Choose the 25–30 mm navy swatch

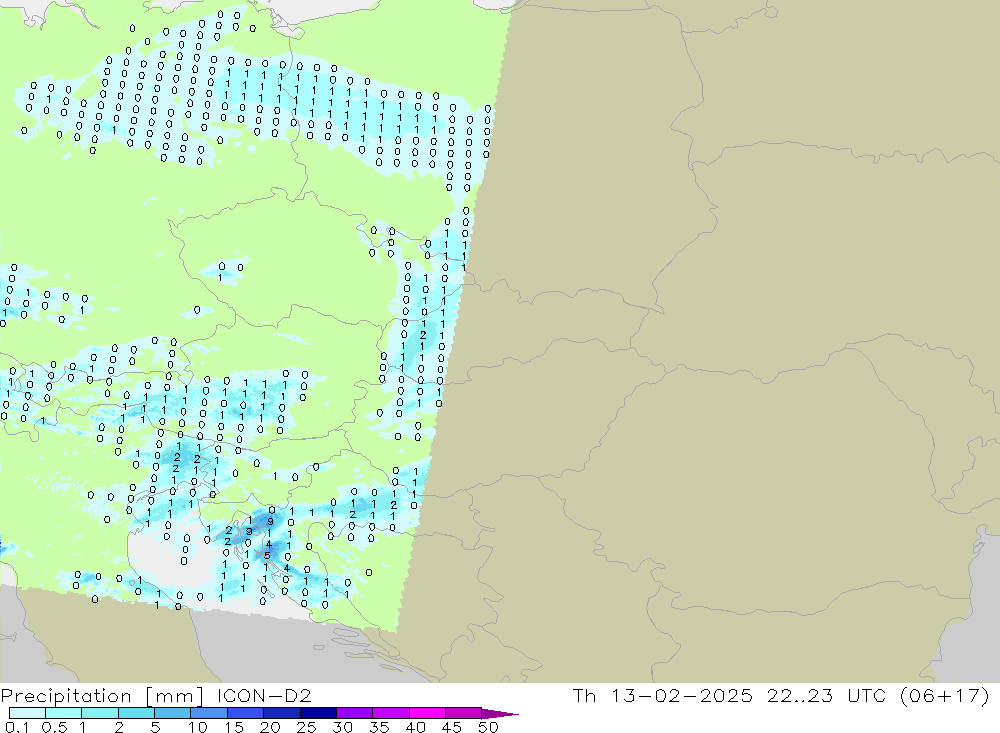(x=318, y=713)
